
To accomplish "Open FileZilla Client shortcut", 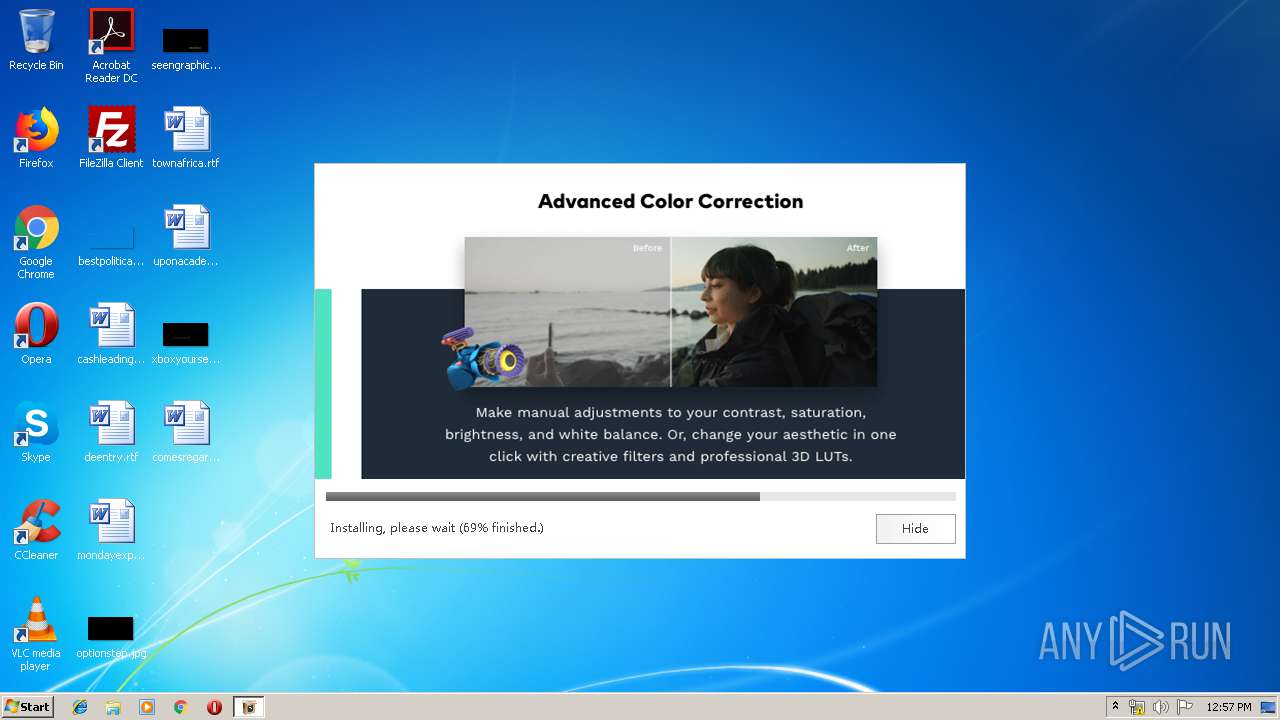I will [x=111, y=138].
